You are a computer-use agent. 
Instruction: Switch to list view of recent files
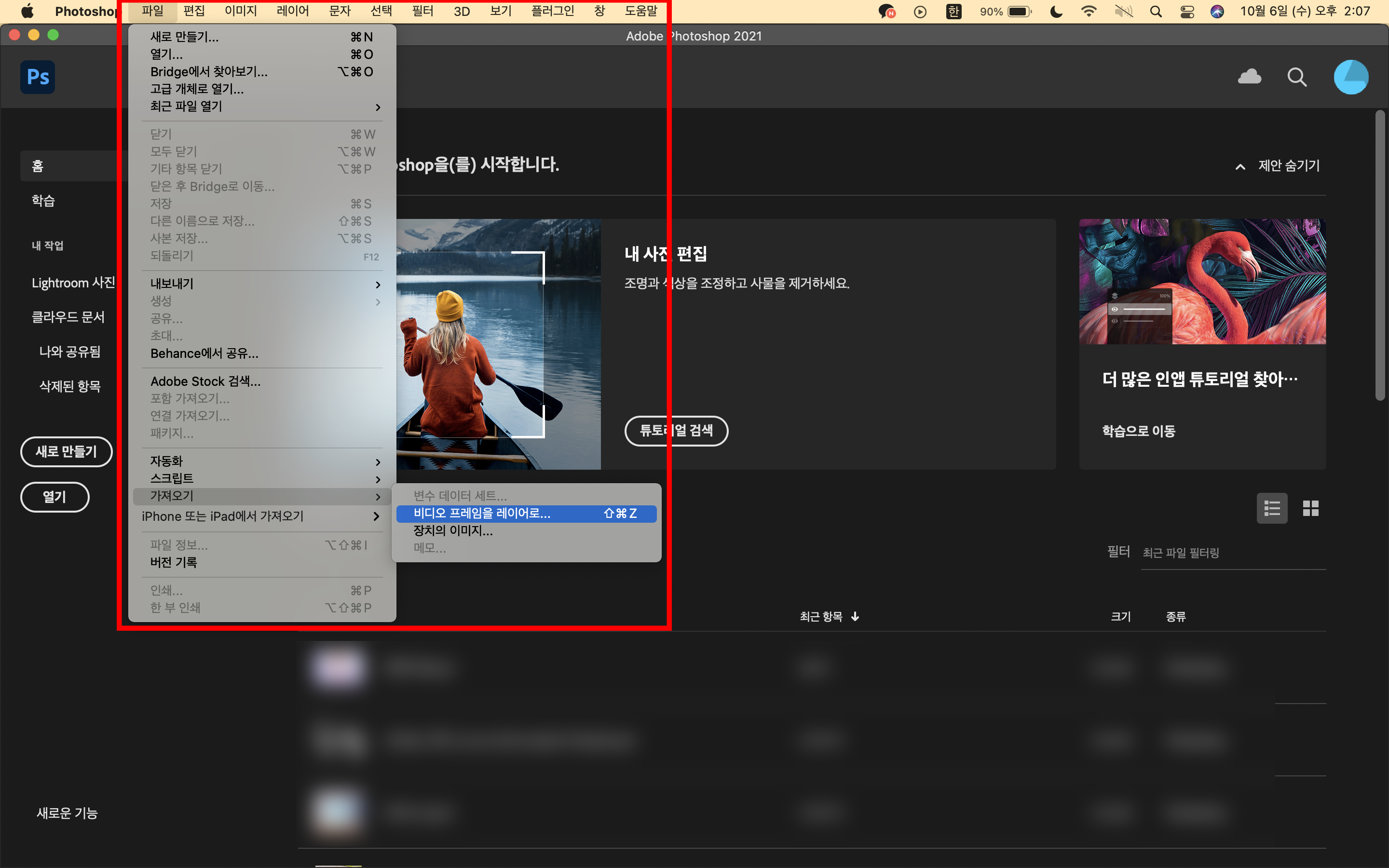point(1272,508)
